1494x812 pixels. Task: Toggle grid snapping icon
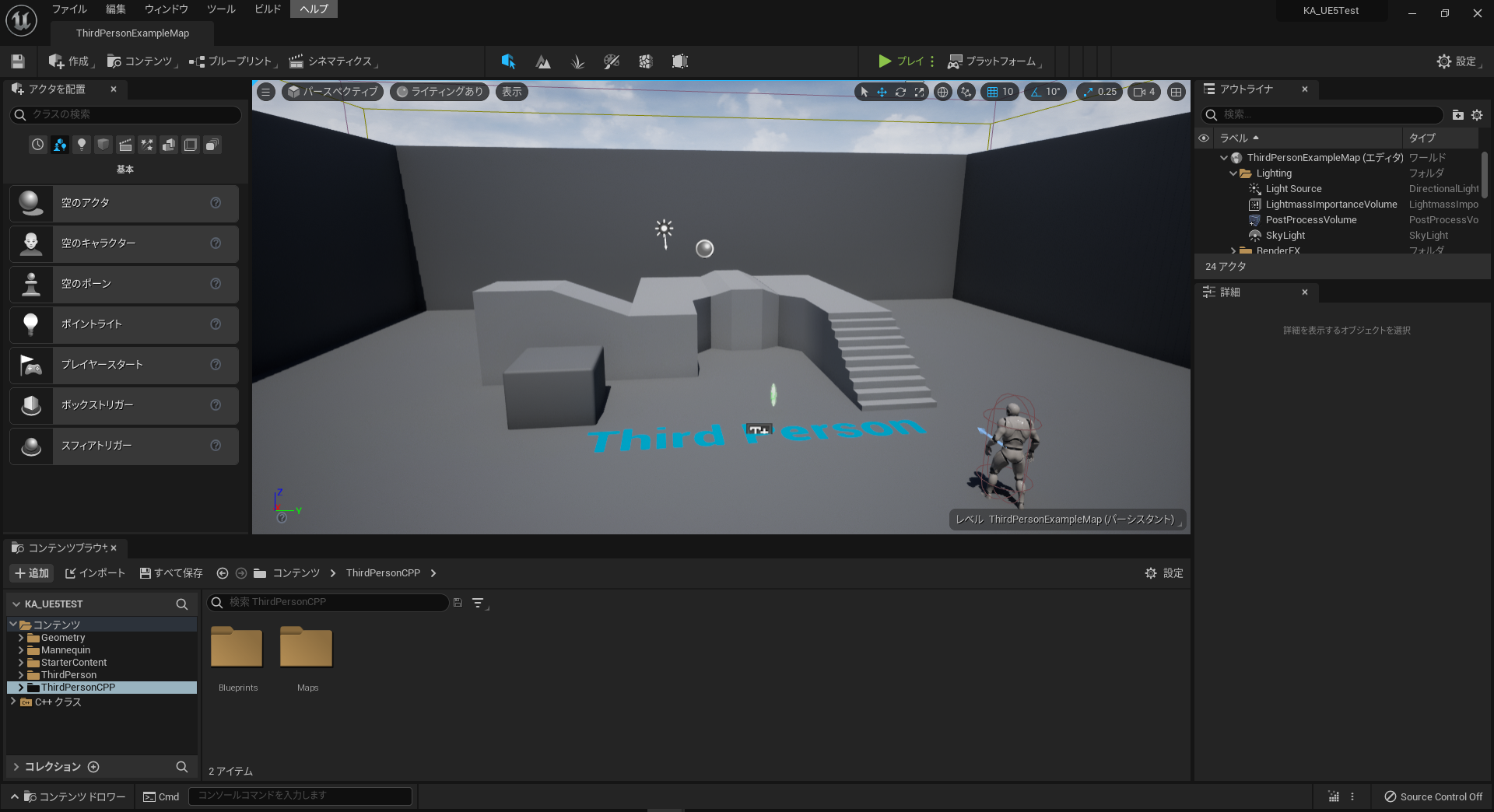click(x=992, y=92)
